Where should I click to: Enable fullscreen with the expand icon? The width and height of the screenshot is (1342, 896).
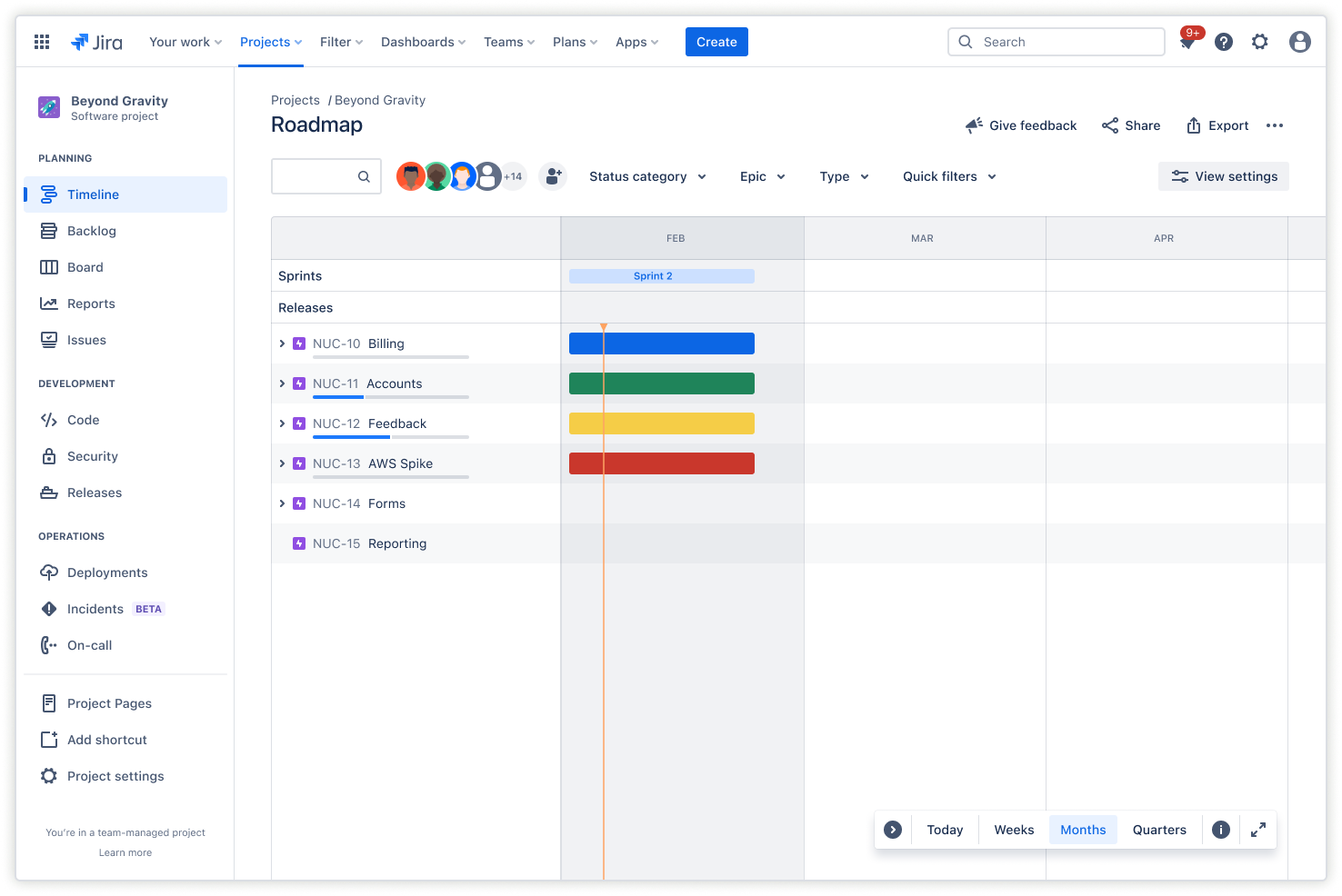pos(1257,829)
